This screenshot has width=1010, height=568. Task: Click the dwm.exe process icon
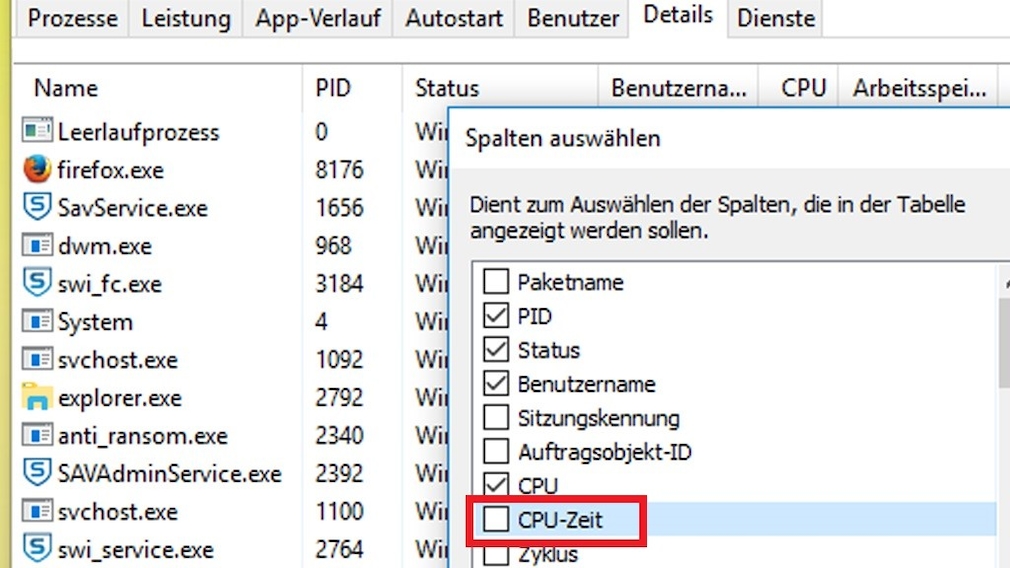pos(37,245)
